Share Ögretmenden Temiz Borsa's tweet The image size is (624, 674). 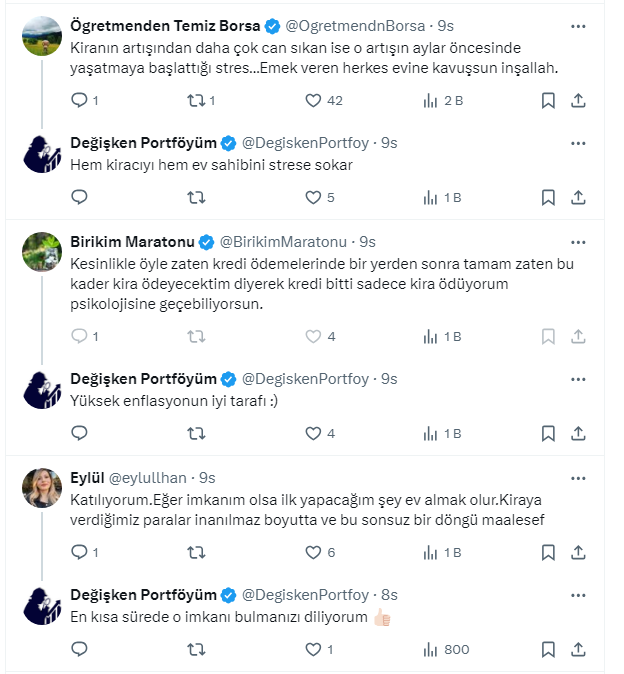(578, 100)
